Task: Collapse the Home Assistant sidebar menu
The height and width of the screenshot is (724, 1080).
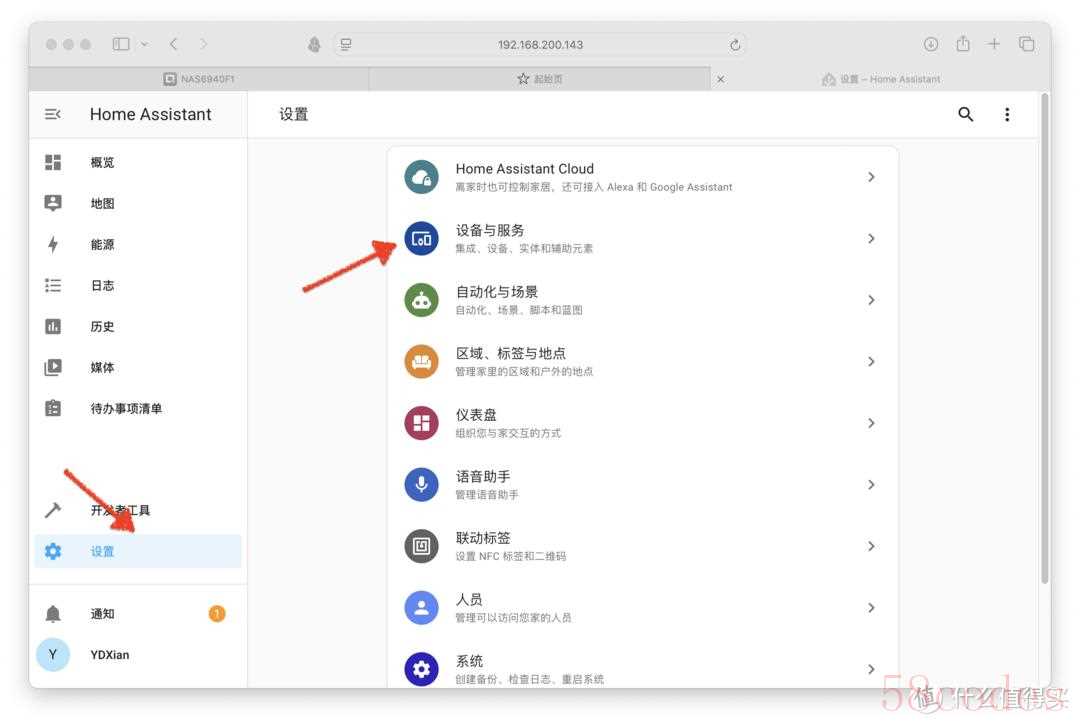Action: pyautogui.click(x=52, y=114)
